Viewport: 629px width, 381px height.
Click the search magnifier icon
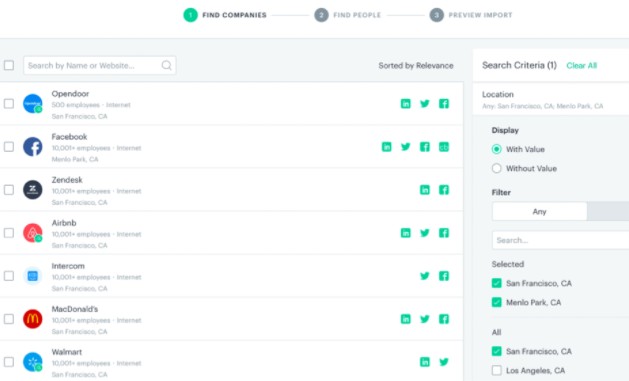(166, 65)
